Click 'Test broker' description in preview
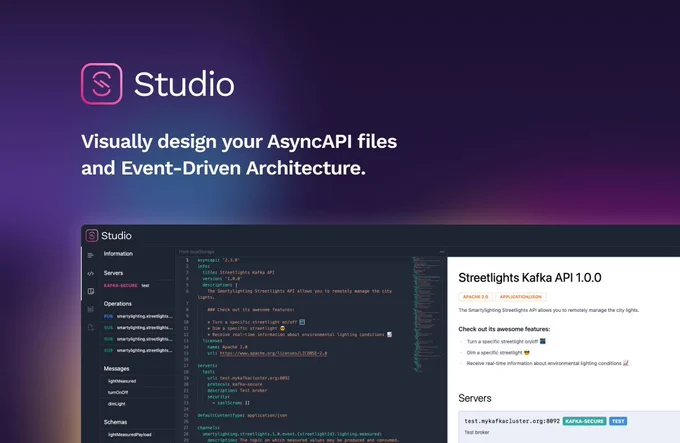The height and width of the screenshot is (443, 680). [x=477, y=432]
